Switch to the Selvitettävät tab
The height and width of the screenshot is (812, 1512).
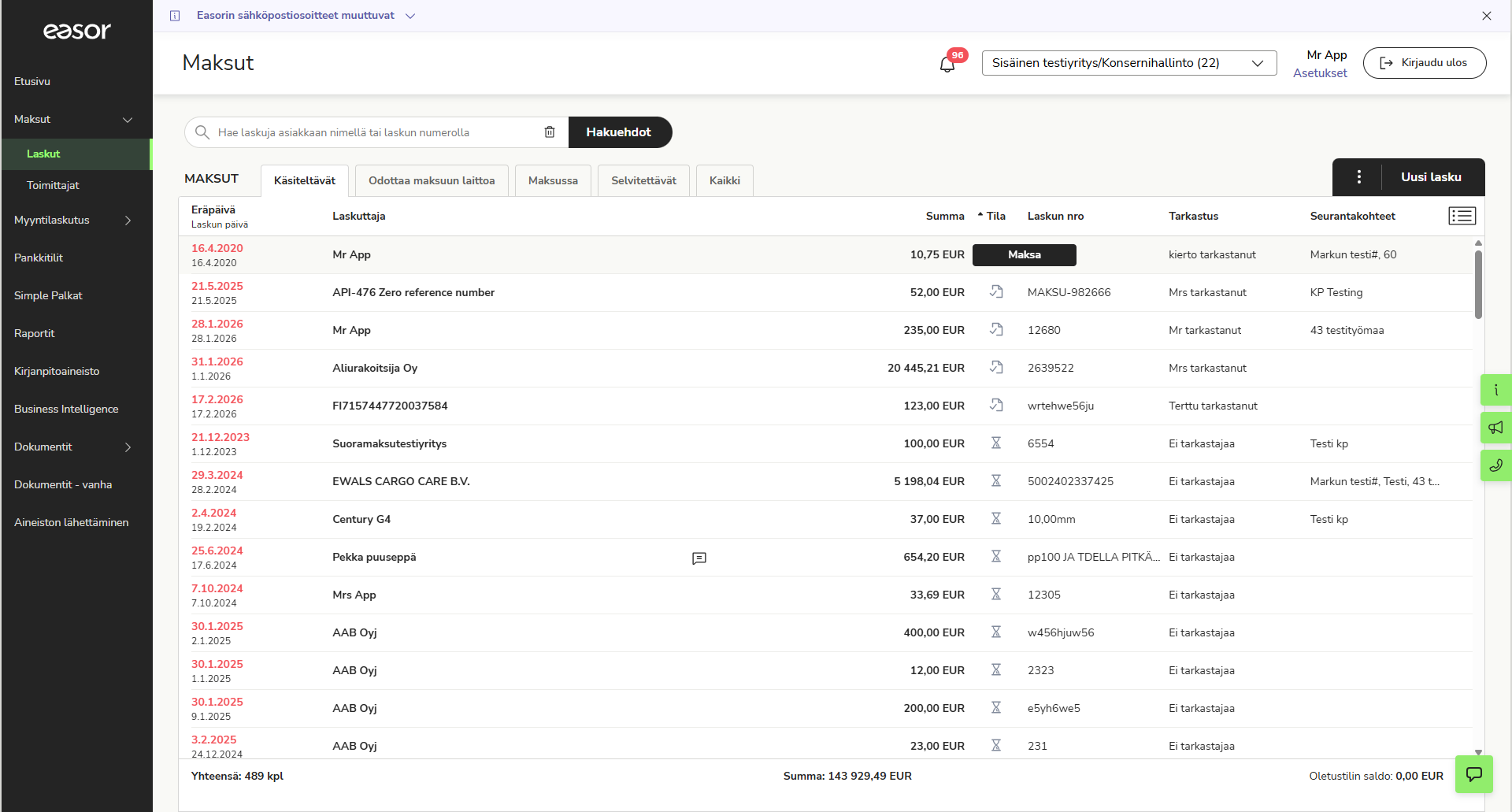(643, 180)
